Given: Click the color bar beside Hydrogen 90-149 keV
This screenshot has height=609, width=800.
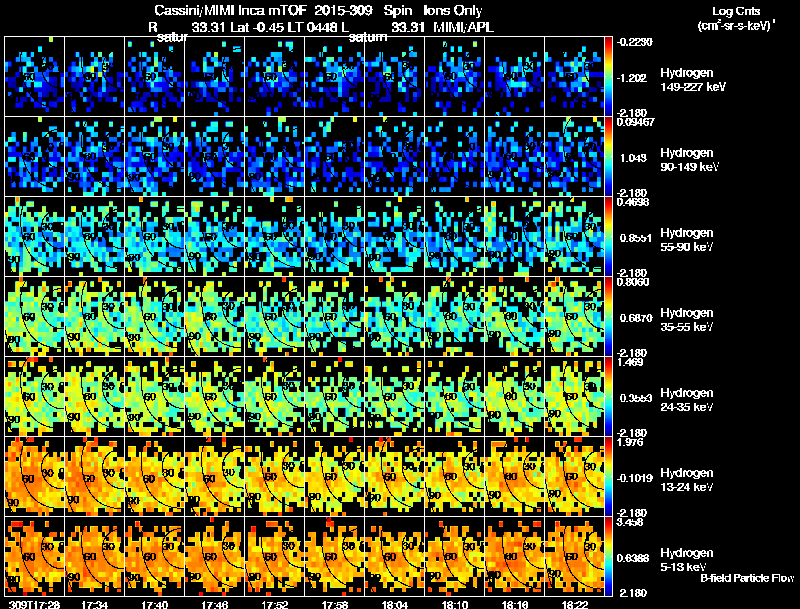Looking at the screenshot, I should point(608,157).
